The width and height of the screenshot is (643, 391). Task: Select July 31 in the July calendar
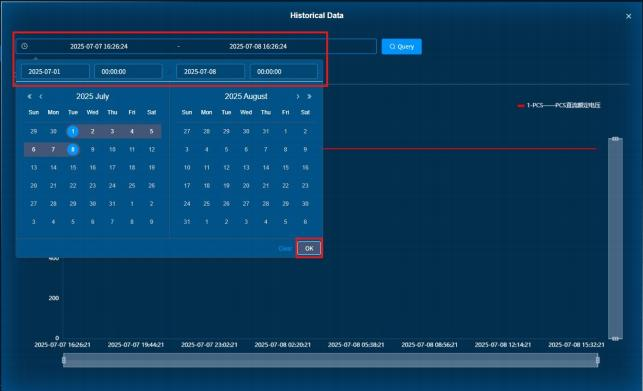112,204
